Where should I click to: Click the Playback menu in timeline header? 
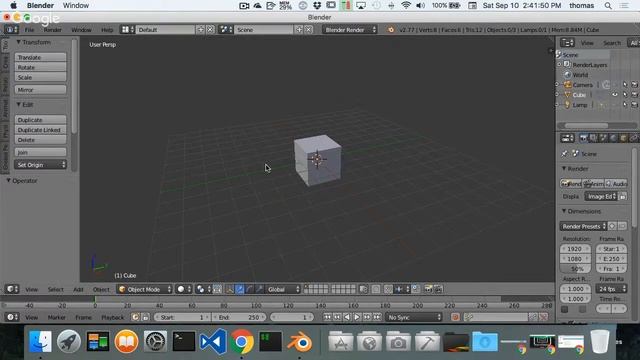(112, 317)
